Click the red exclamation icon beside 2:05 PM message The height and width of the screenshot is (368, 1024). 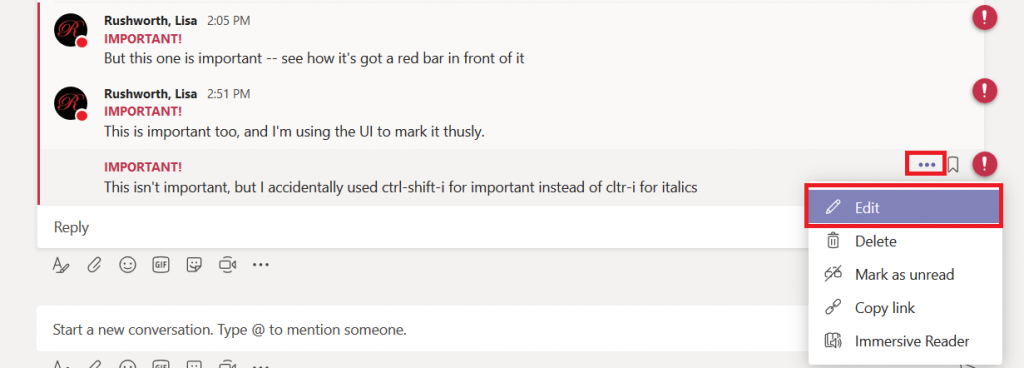[x=985, y=16]
